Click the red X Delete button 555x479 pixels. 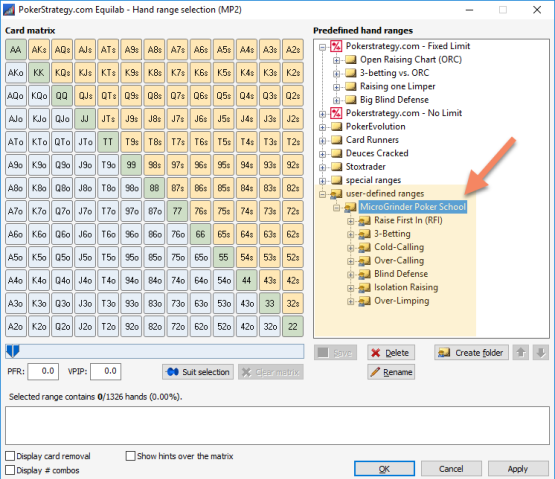point(391,353)
